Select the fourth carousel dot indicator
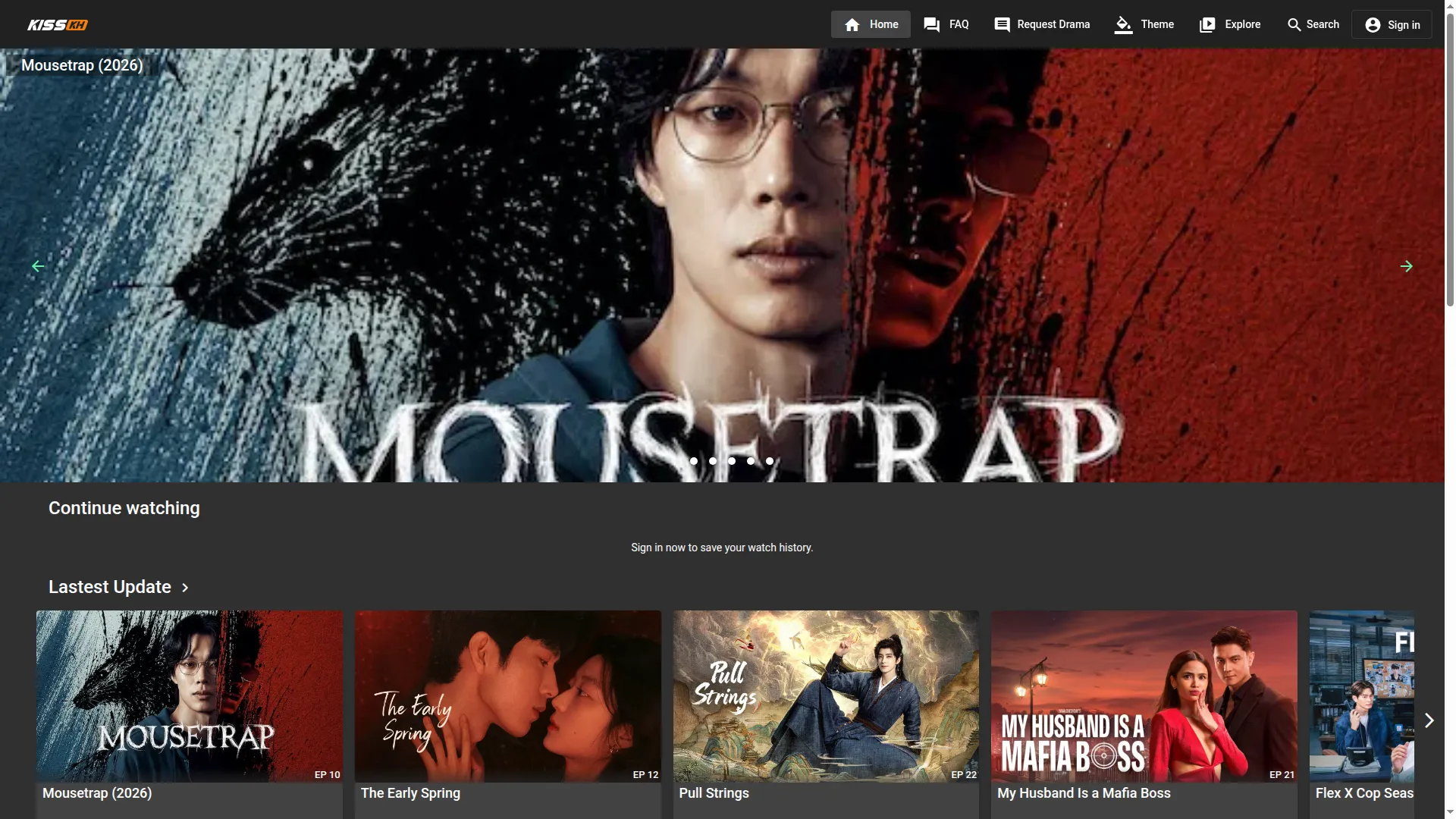1456x819 pixels. tap(751, 461)
